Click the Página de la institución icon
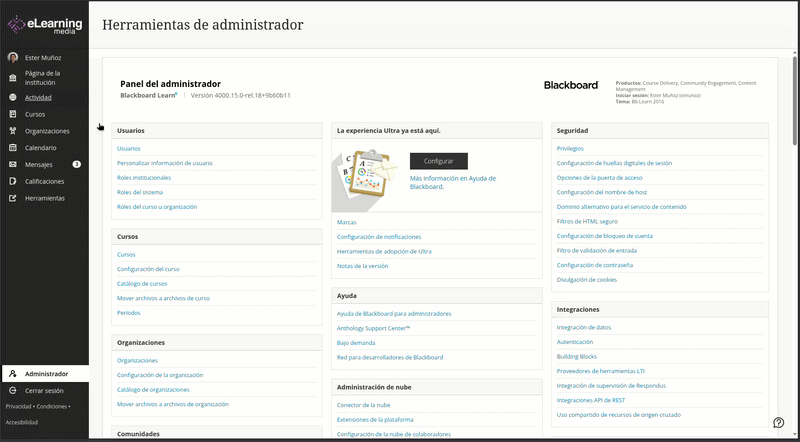 (13, 78)
